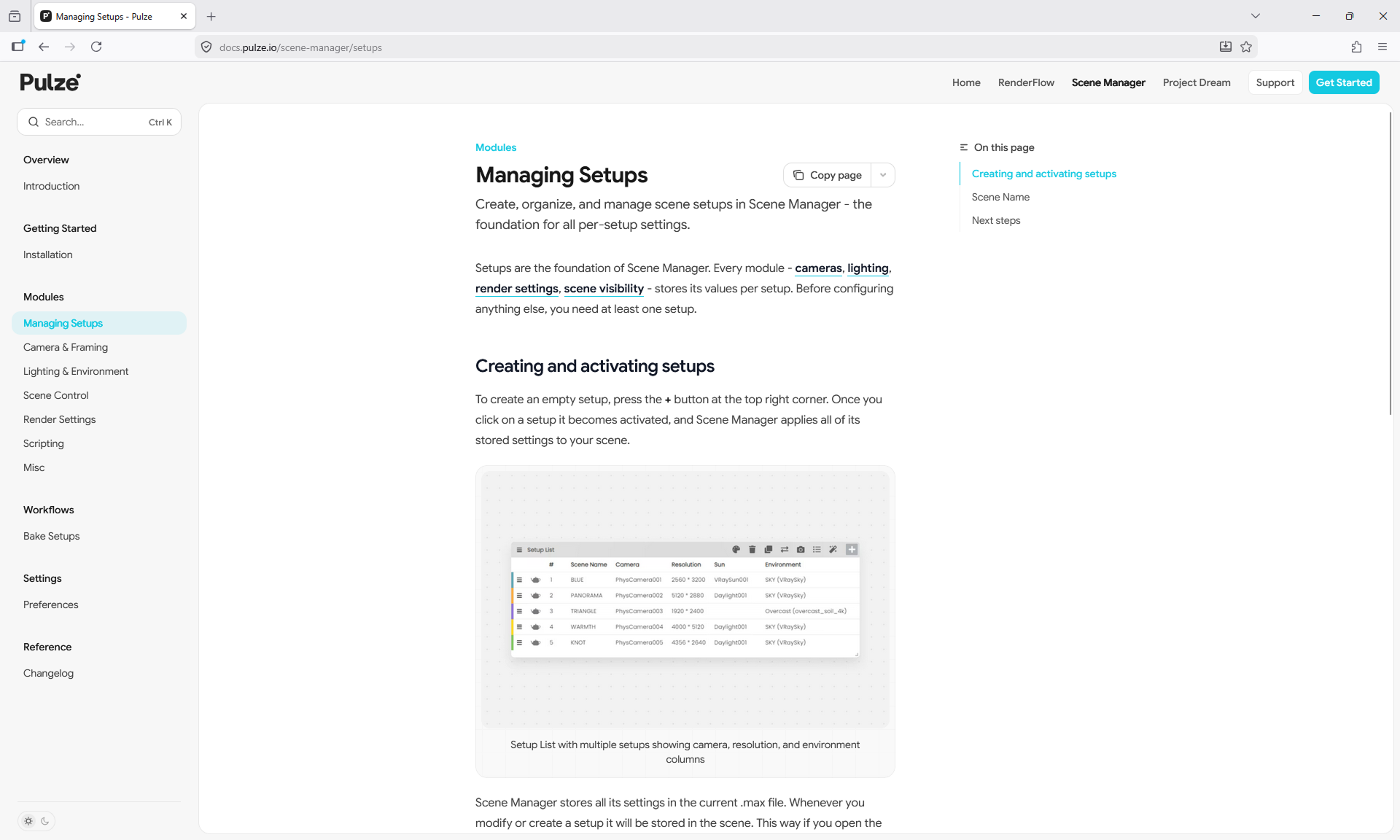Click the browser sidebar panel icon
This screenshot has height=840, width=1400.
18,47
